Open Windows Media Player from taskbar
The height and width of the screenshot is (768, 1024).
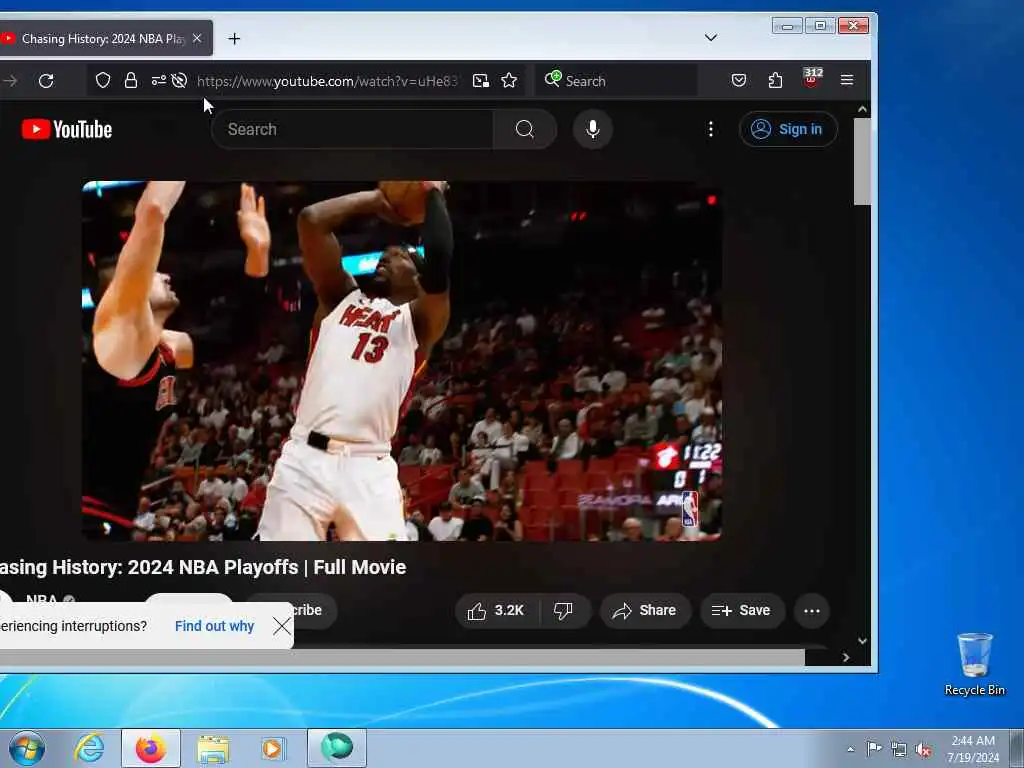point(273,748)
